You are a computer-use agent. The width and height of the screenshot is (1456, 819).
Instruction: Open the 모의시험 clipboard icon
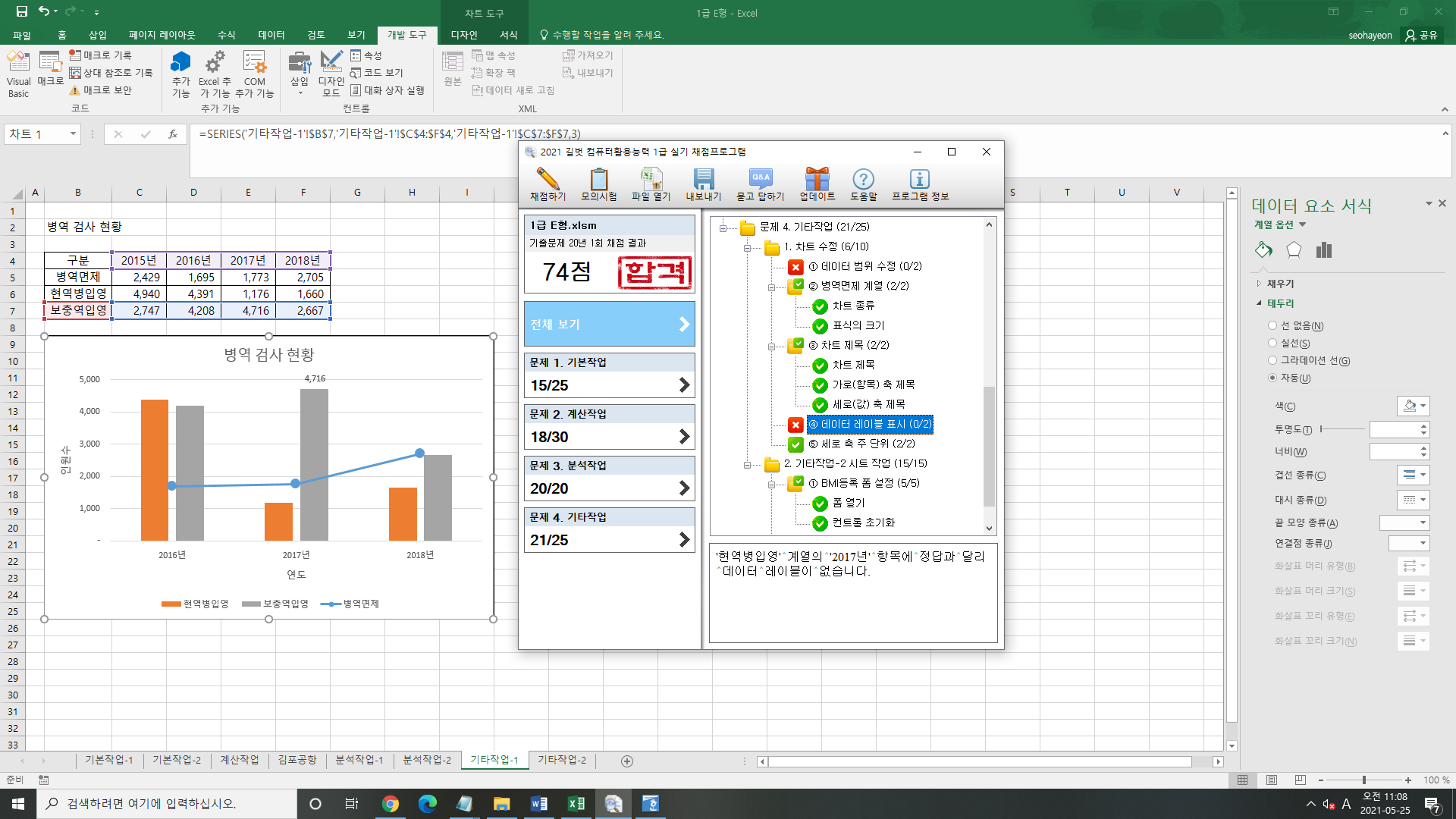tap(599, 180)
